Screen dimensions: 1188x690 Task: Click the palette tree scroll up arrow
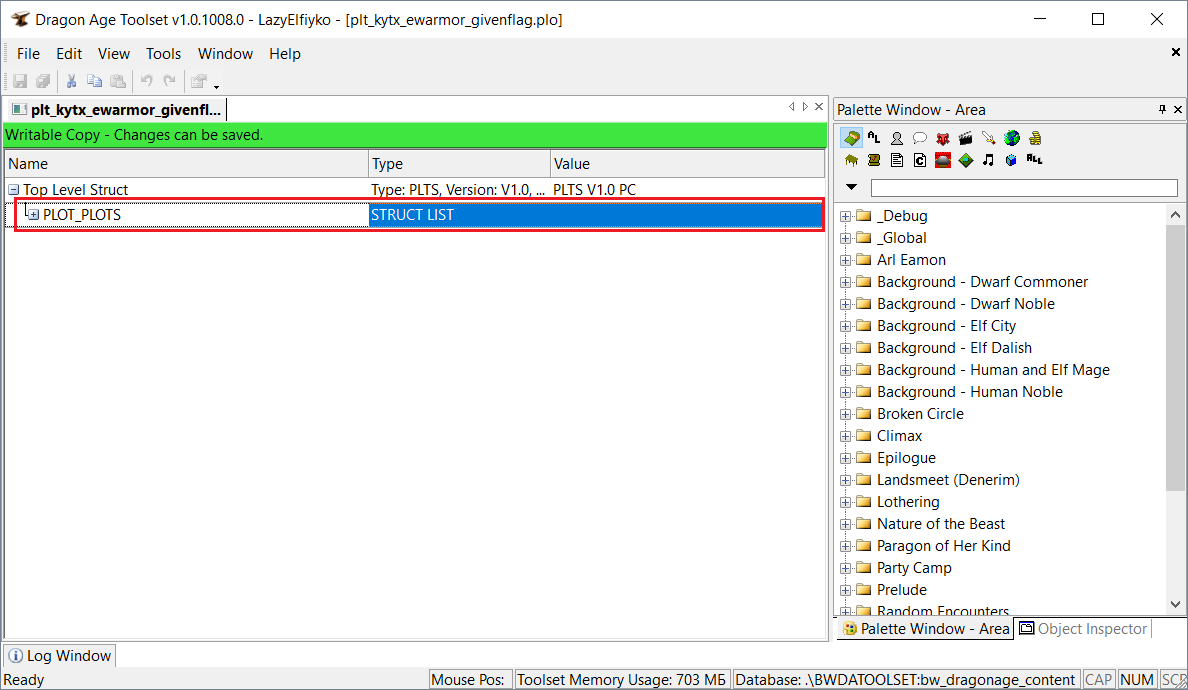(1175, 215)
